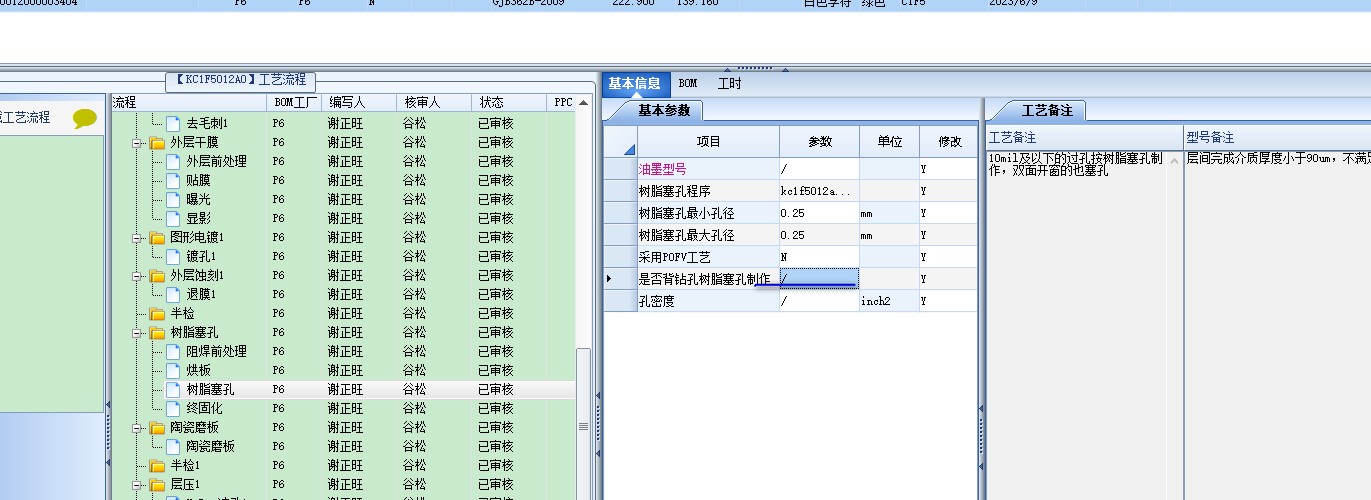The image size is (1371, 500).
Task: Select the 树脂塞孔程序 item cell
Action: click(708, 191)
